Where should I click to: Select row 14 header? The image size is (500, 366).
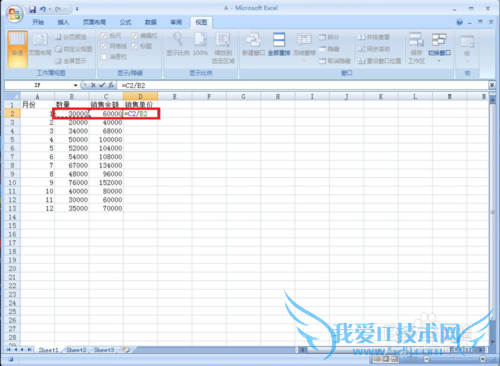coord(12,217)
